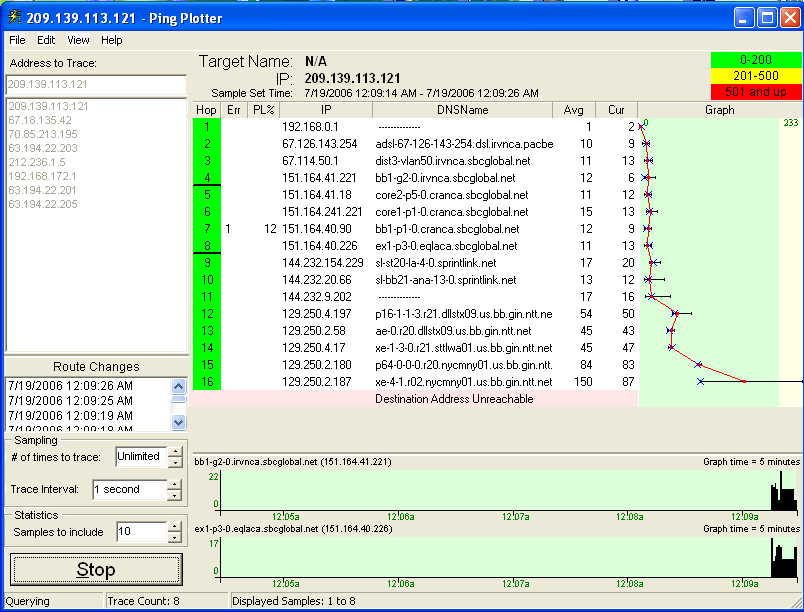The image size is (804, 612).
Task: Click sl-st20-la-4-0.sprintlink.net DNS name
Action: pyautogui.click(x=436, y=263)
